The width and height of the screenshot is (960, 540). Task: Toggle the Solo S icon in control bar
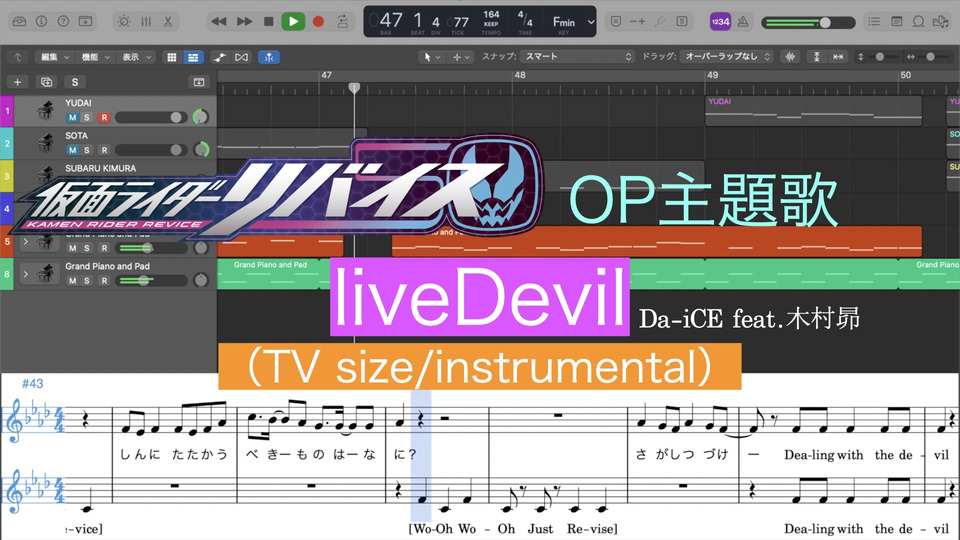[x=681, y=21]
